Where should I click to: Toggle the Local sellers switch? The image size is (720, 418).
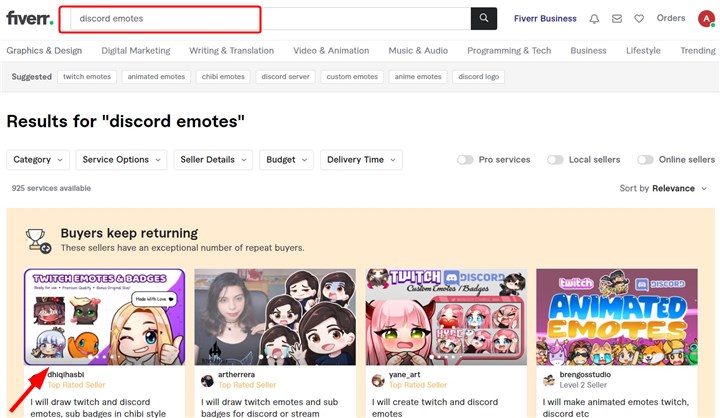pos(555,160)
